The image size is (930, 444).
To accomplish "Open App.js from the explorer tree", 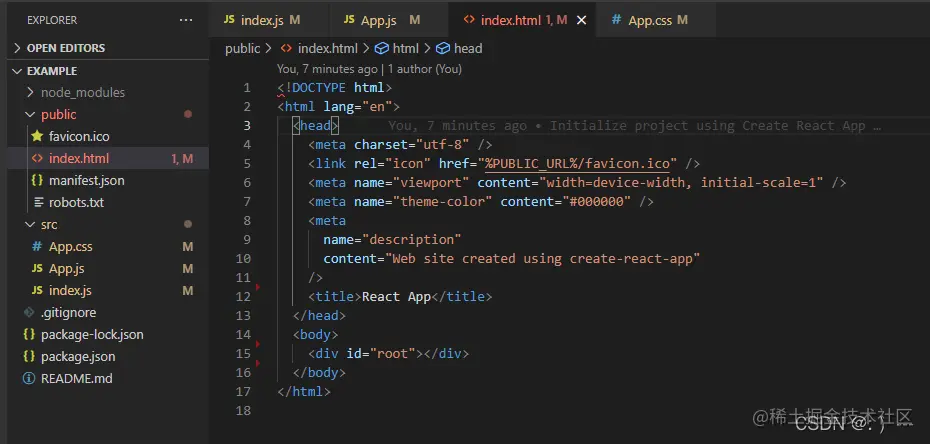I will (66, 269).
